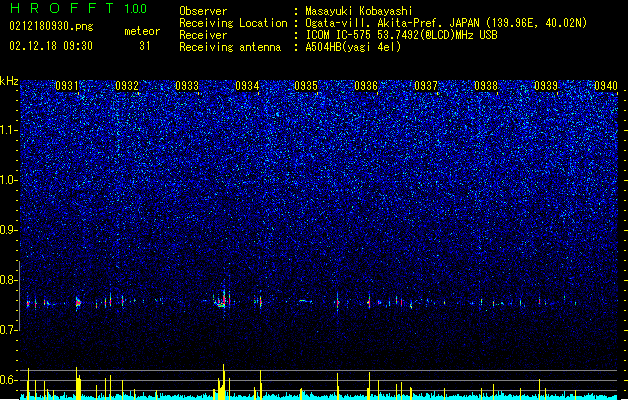629x400 pixels.
Task: Select the filename 0212180930.png
Action: coord(51,26)
